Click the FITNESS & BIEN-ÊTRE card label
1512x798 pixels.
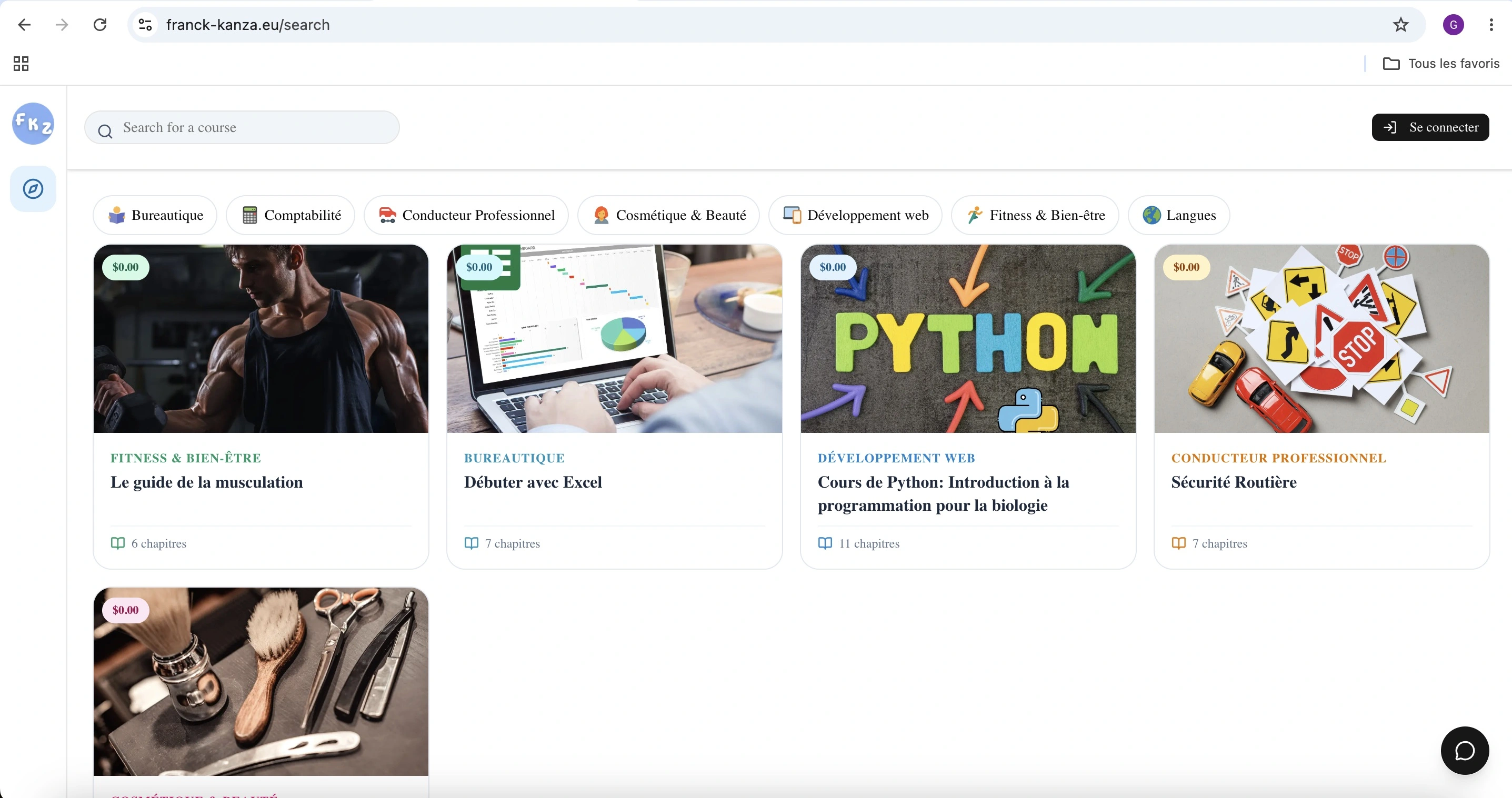[186, 458]
